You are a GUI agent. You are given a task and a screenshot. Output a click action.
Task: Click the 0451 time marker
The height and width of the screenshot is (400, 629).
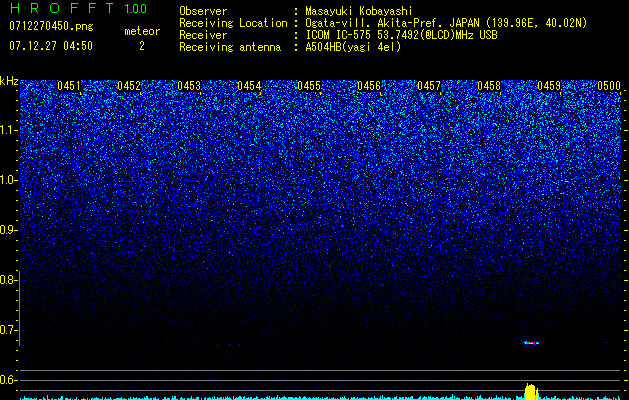click(69, 86)
